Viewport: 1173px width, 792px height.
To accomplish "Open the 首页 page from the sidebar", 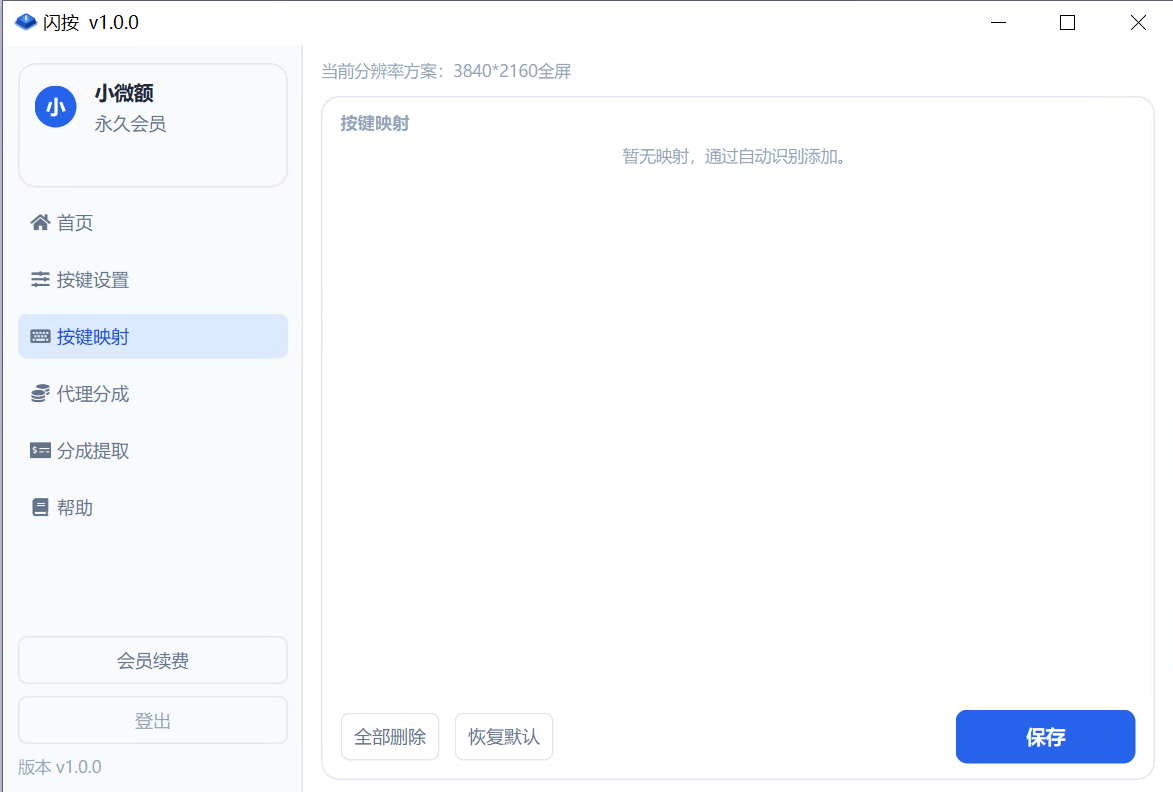I will coord(75,222).
